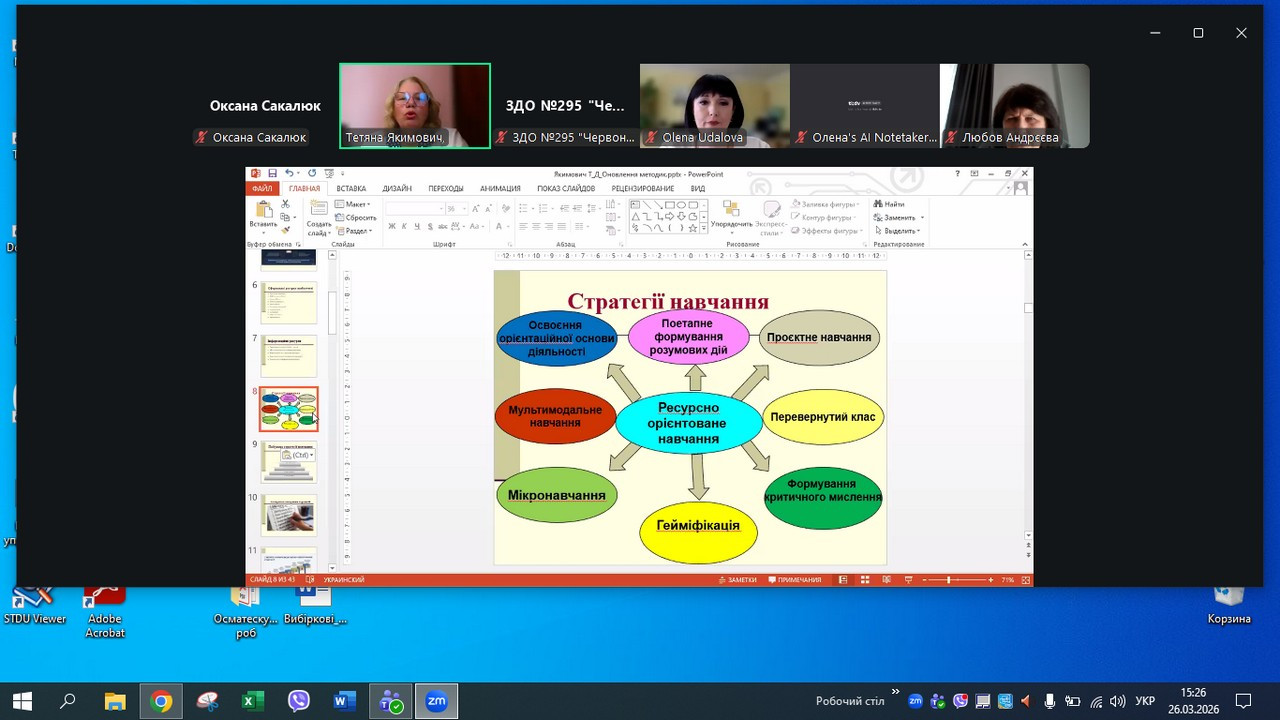Expand the Выделить select dropdown
This screenshot has width=1280, height=720.
click(899, 231)
